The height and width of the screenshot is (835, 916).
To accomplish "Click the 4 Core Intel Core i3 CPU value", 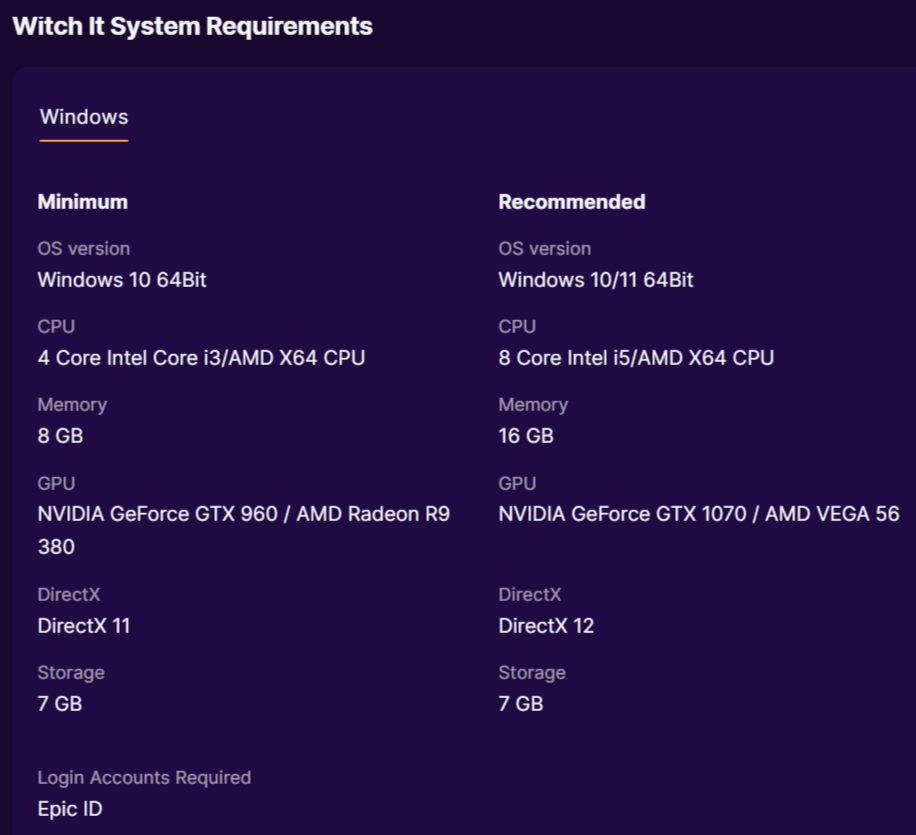I will pyautogui.click(x=202, y=358).
